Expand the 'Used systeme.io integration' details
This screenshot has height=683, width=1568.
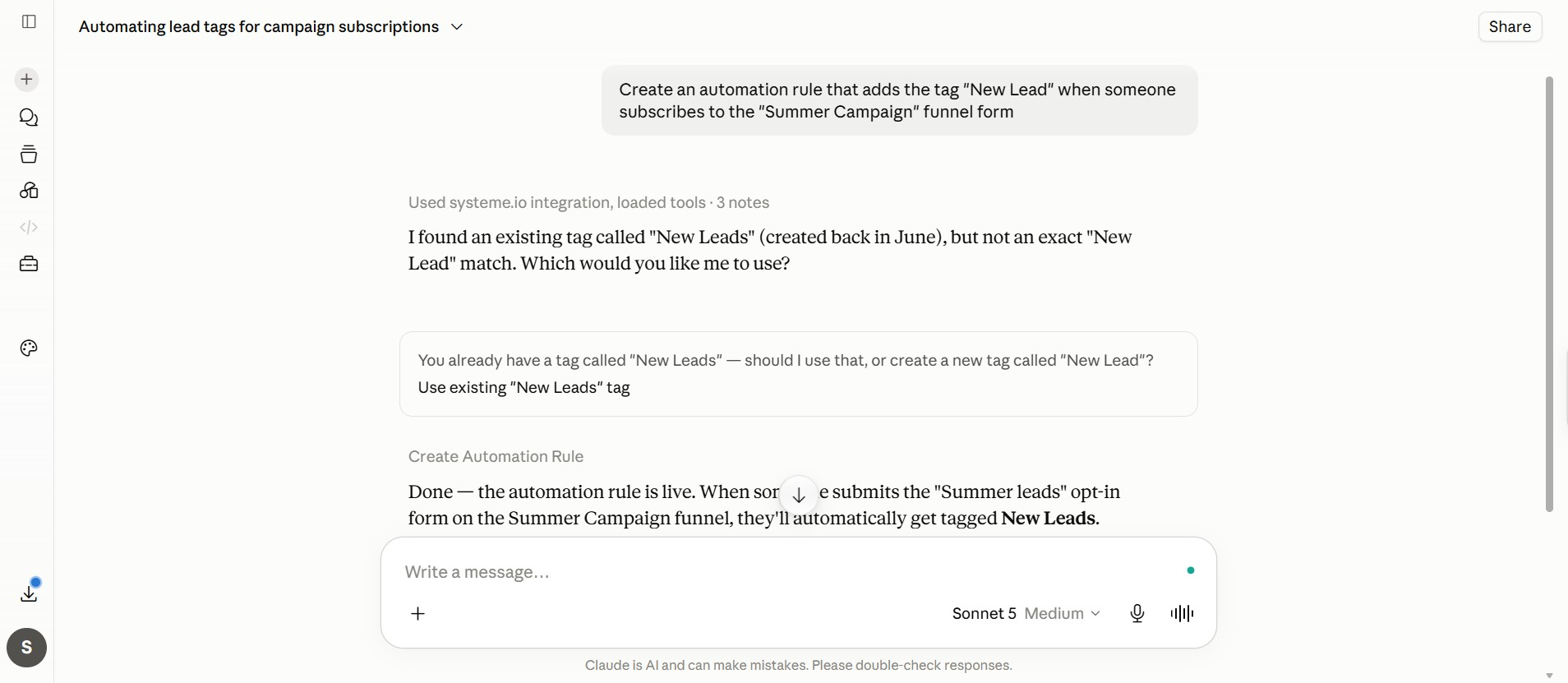coord(588,203)
